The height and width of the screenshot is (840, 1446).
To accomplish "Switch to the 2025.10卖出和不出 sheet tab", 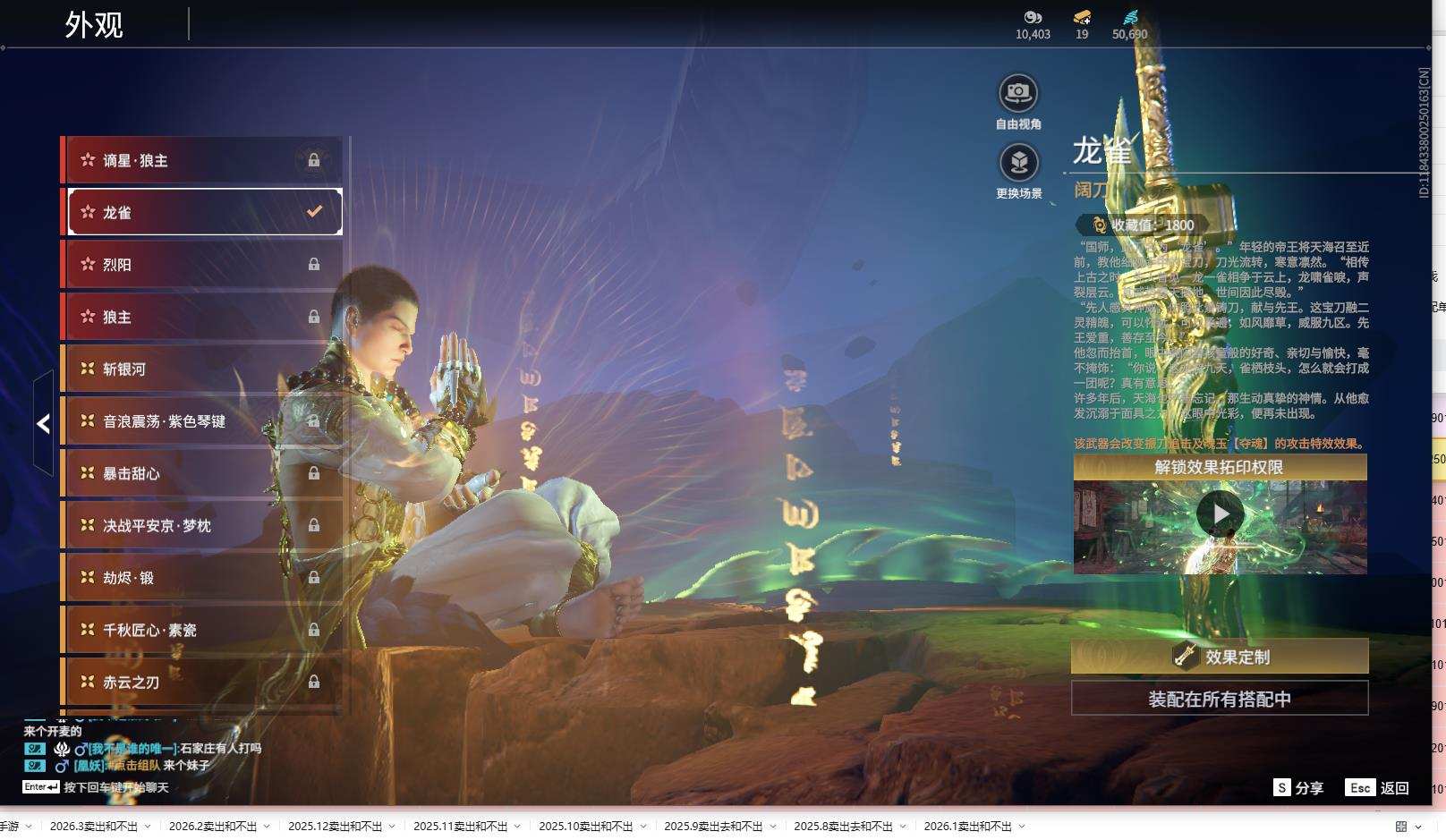I will (585, 827).
